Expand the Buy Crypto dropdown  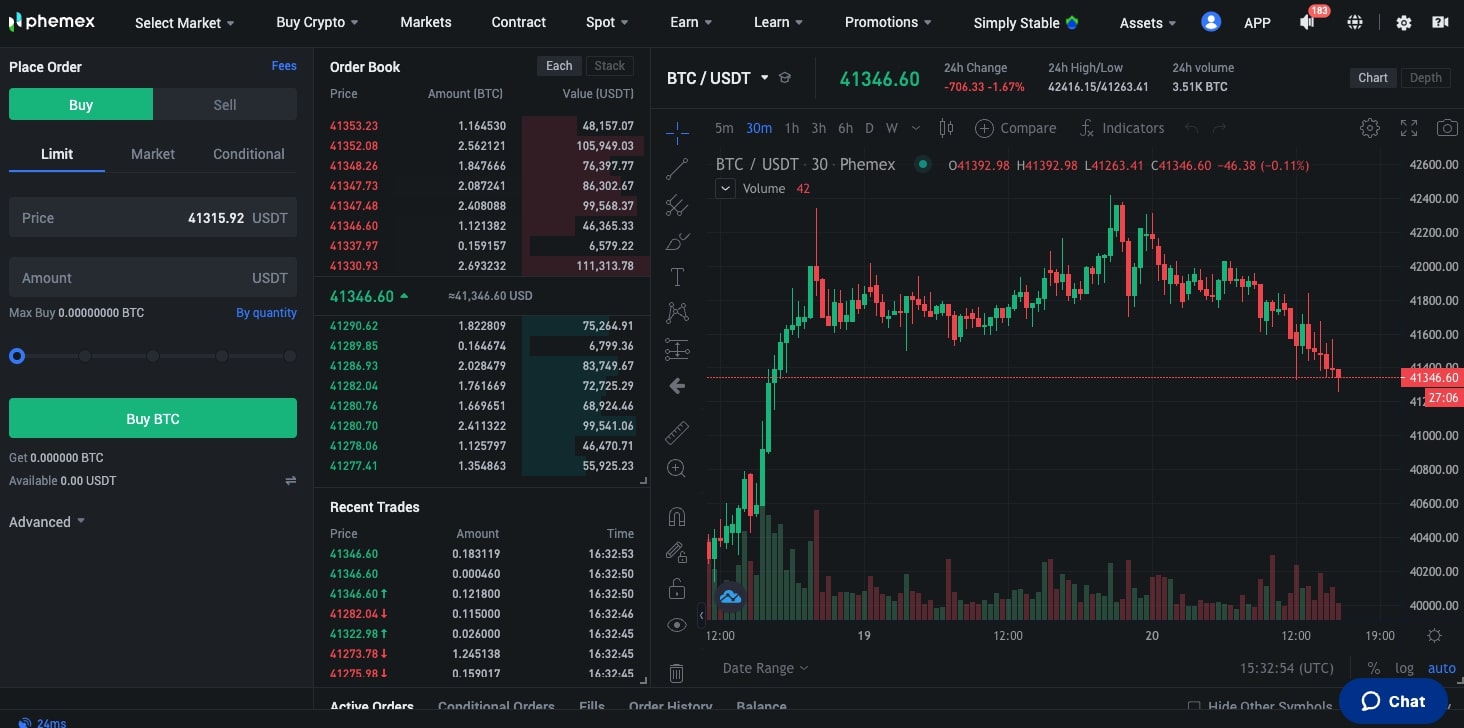(x=317, y=22)
